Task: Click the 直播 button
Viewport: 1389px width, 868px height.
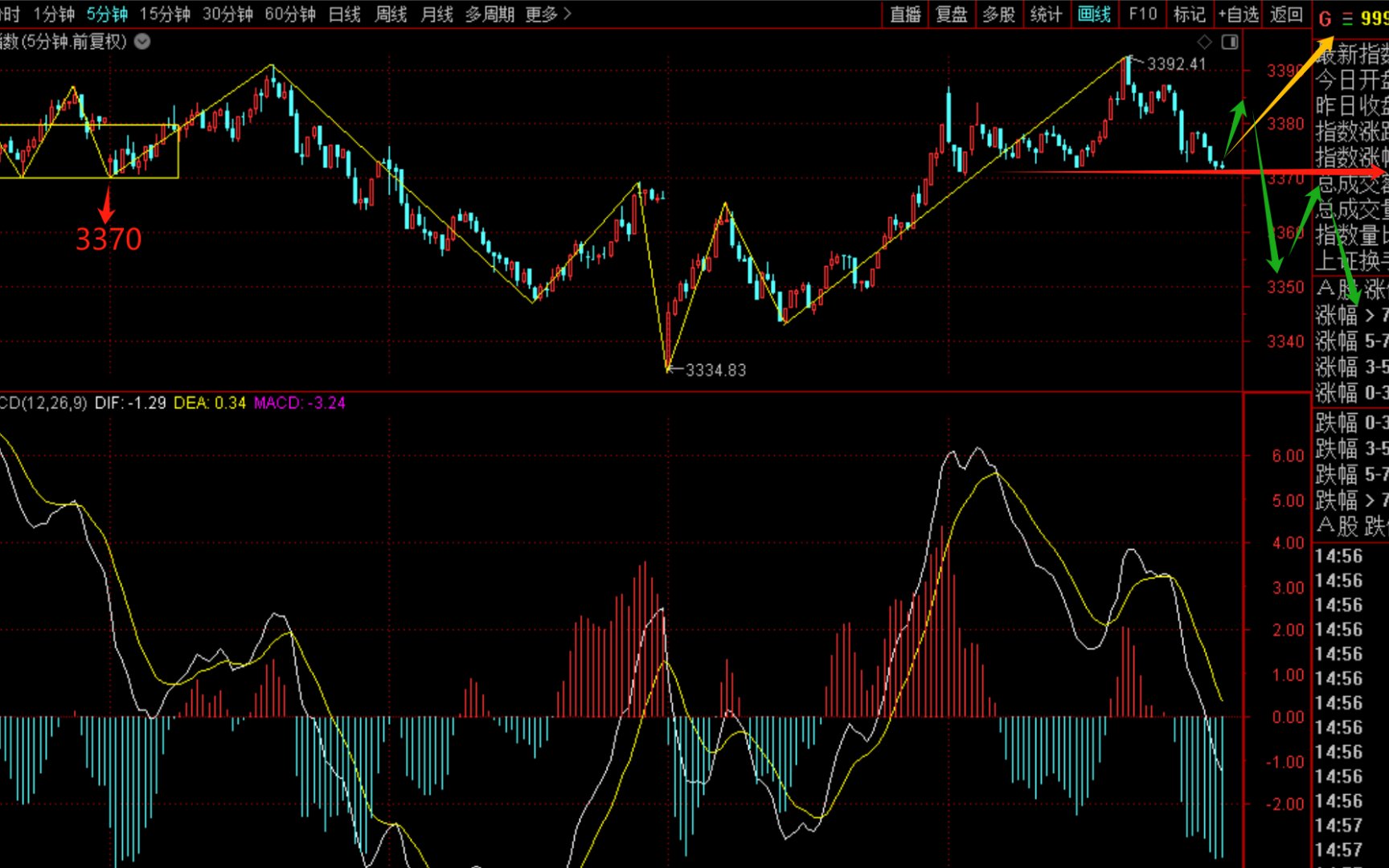Action: click(905, 14)
